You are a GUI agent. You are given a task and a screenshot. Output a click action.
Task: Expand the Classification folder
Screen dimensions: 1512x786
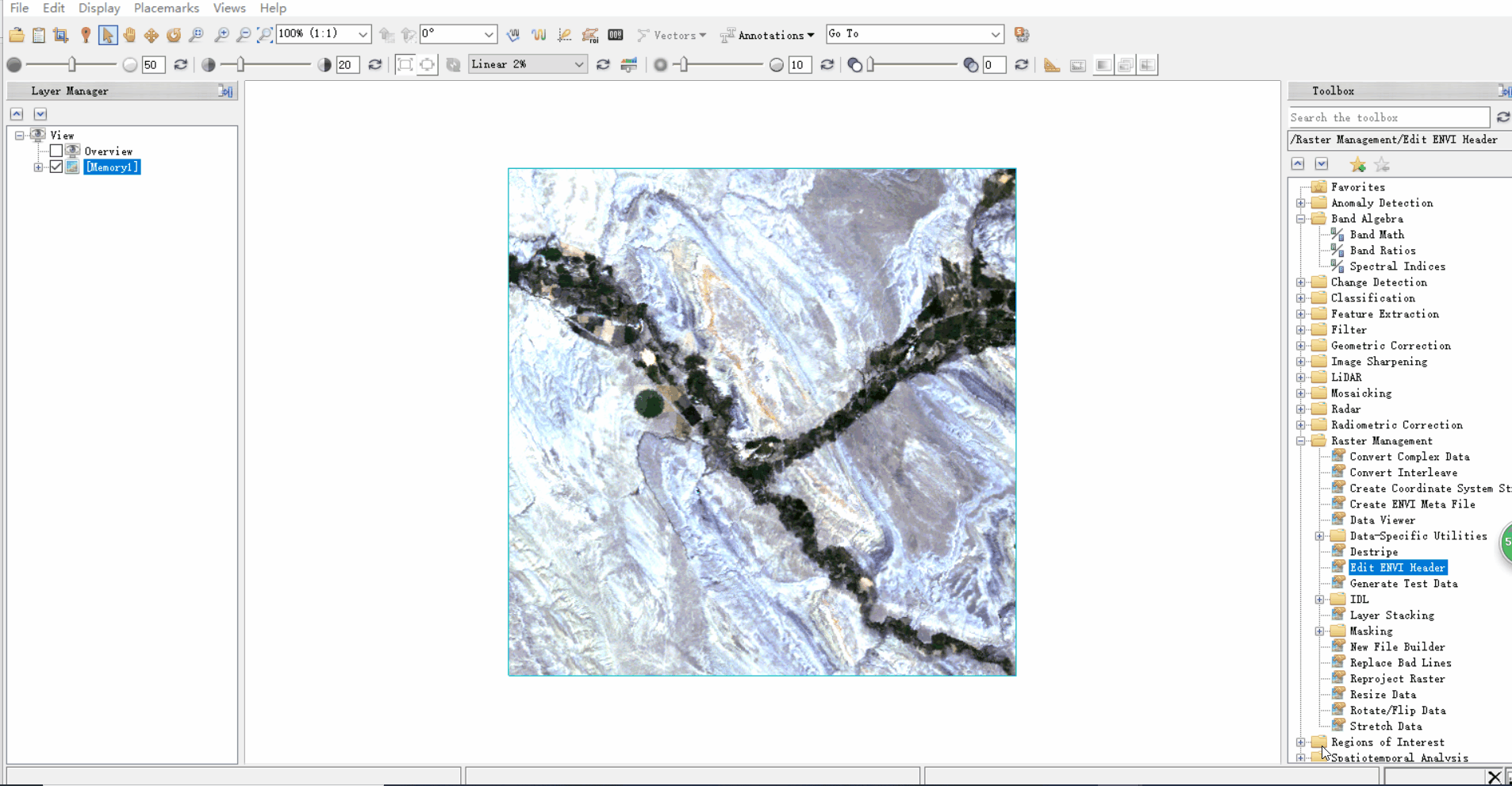[1301, 298]
